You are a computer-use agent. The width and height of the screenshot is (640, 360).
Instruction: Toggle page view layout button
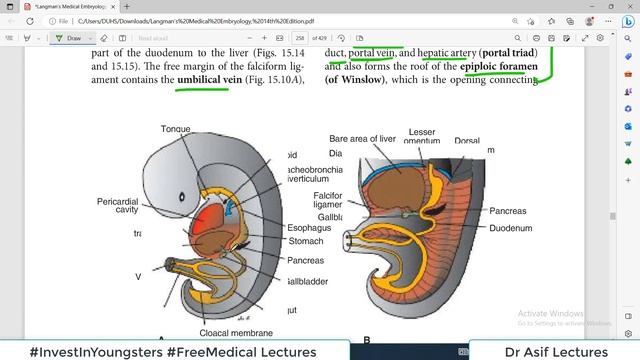coord(122,38)
